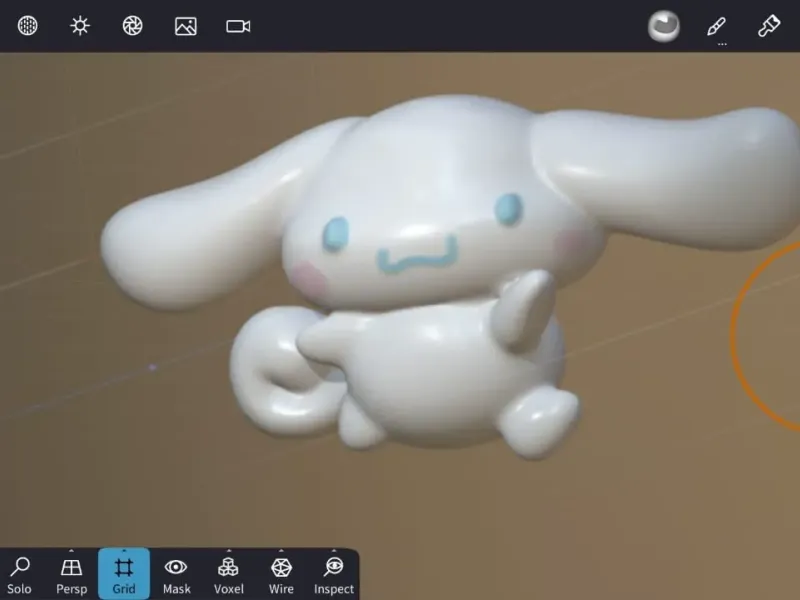Toggle Mask visibility with the eye icon
Viewport: 800px width, 600px height.
[177, 575]
